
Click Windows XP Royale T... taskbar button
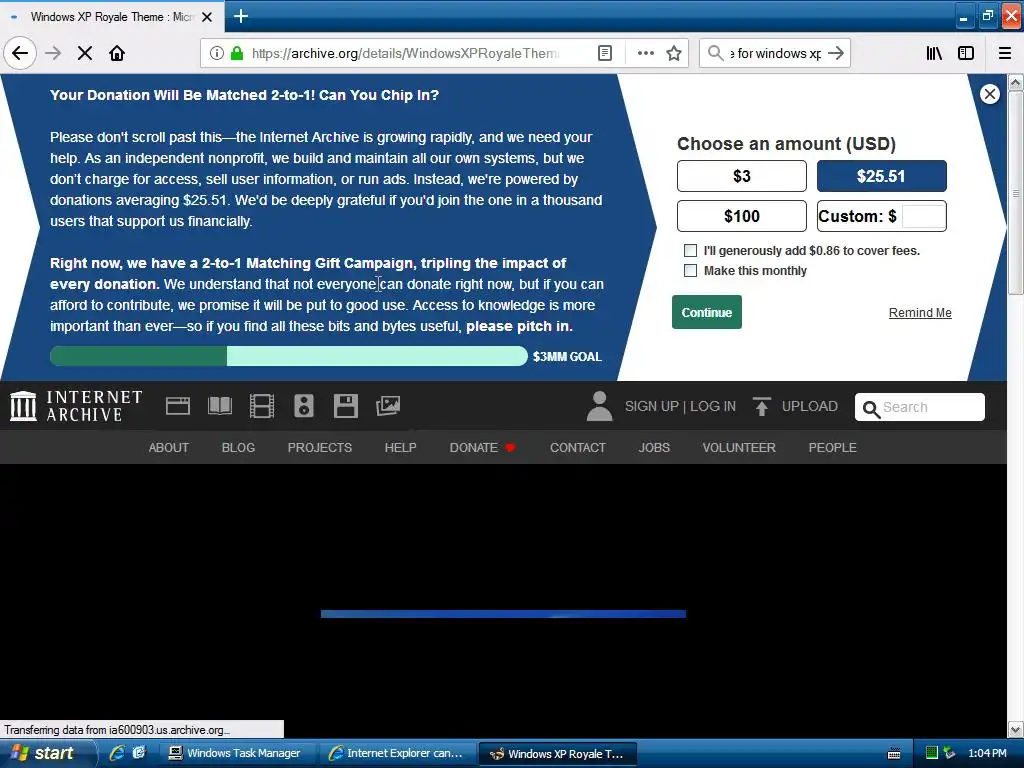[x=557, y=753]
